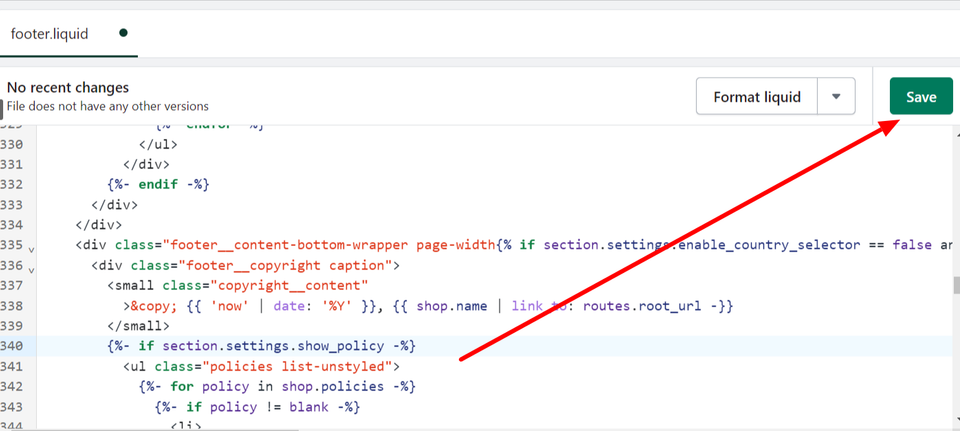Click the vertical scrollbar thumb in editor
The image size is (960, 431).
pyautogui.click(x=956, y=285)
